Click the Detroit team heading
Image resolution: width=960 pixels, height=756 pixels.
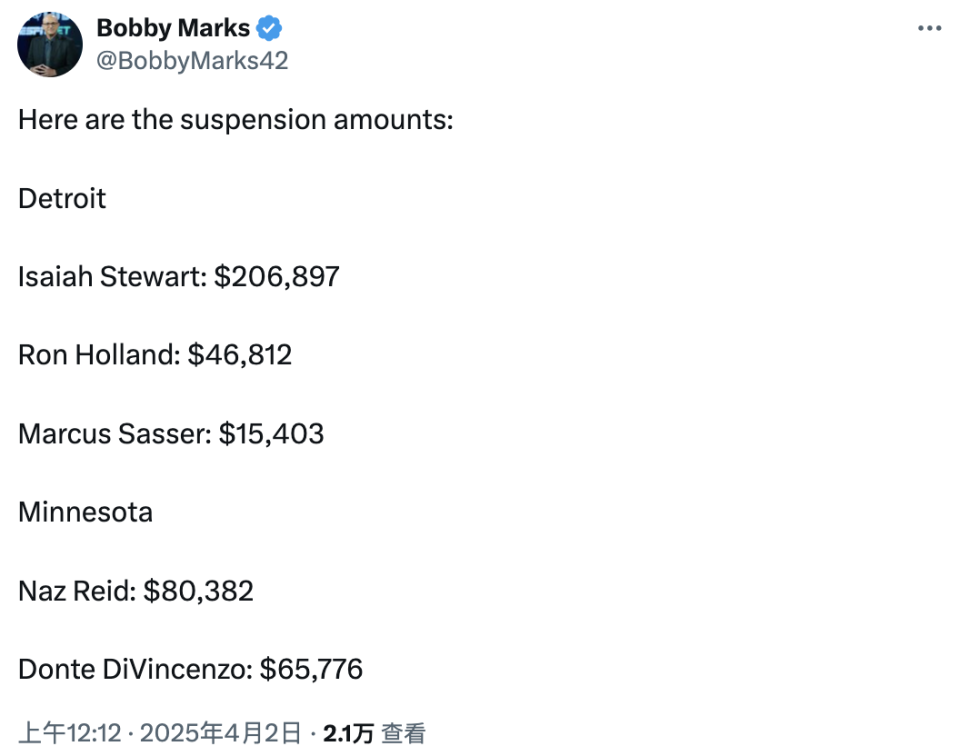(x=62, y=198)
